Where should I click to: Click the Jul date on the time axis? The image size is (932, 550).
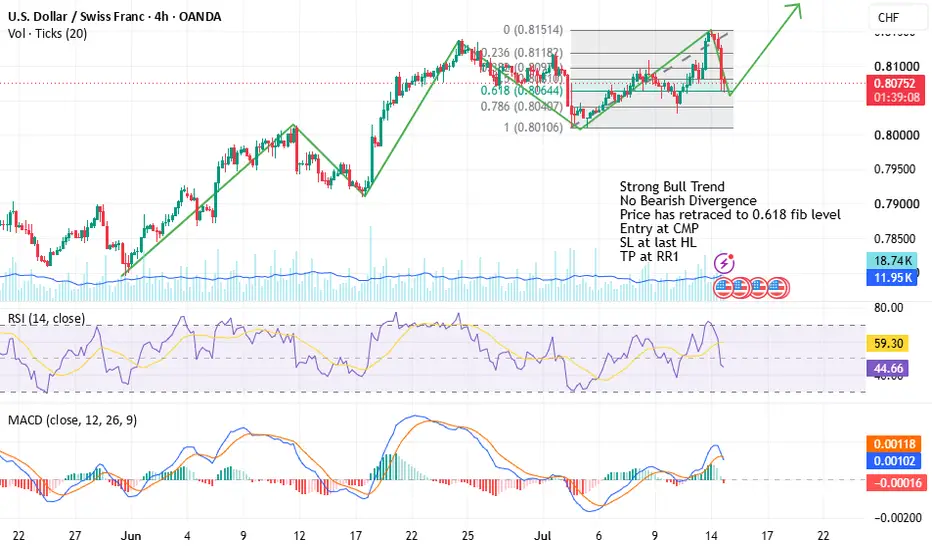pyautogui.click(x=543, y=536)
